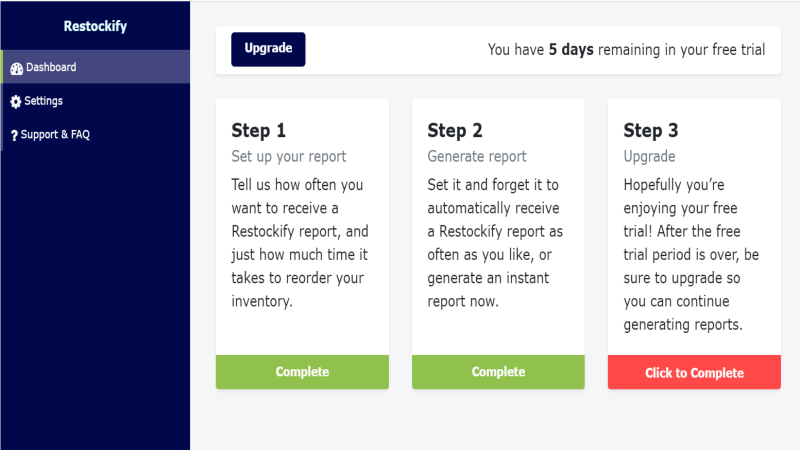
Task: Click the Step 1 heading
Action: 258,131
